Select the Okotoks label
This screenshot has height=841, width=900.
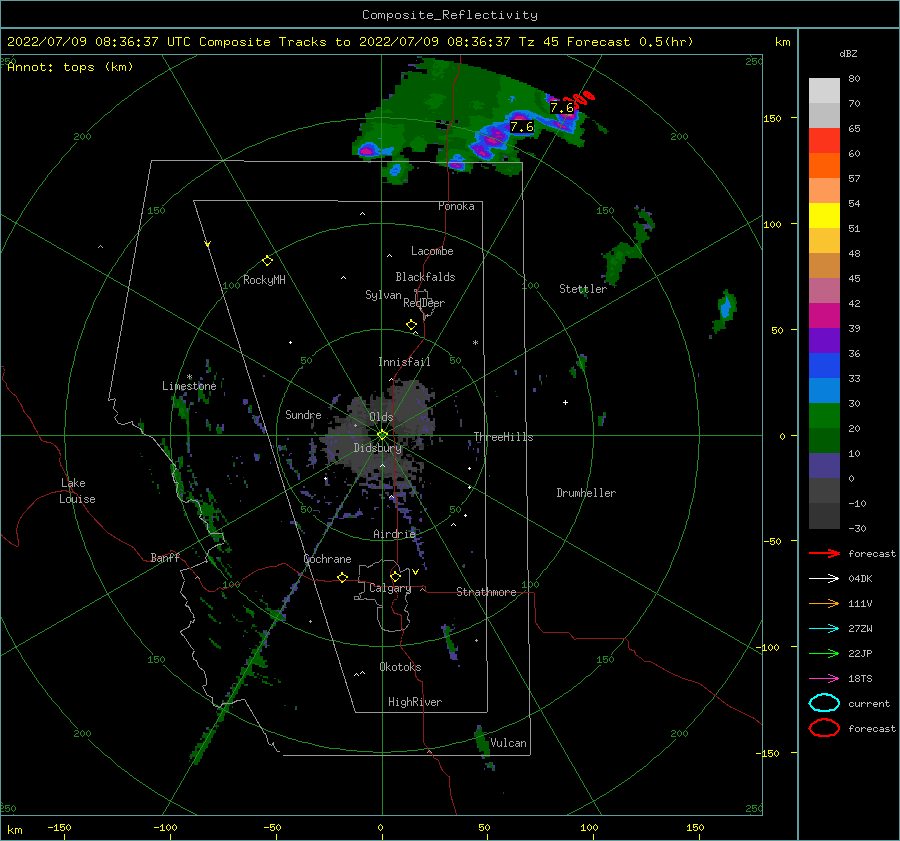point(400,667)
